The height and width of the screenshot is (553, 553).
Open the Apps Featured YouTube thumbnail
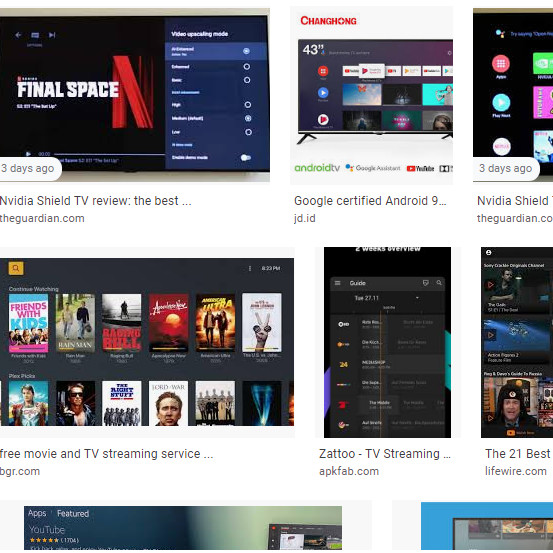(183, 527)
